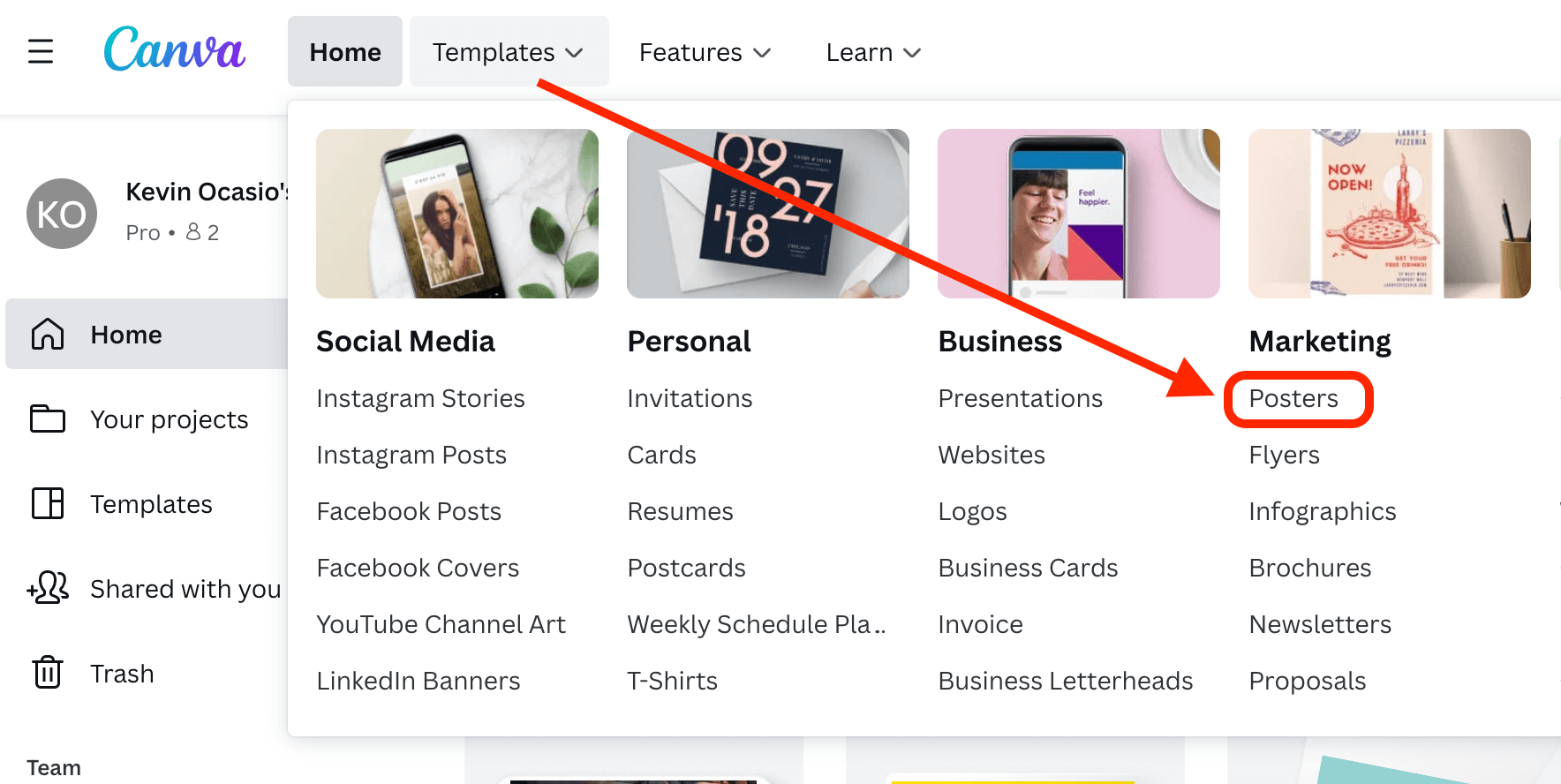Click the Templates layout icon in sidebar
The height and width of the screenshot is (784, 1561).
pyautogui.click(x=48, y=503)
